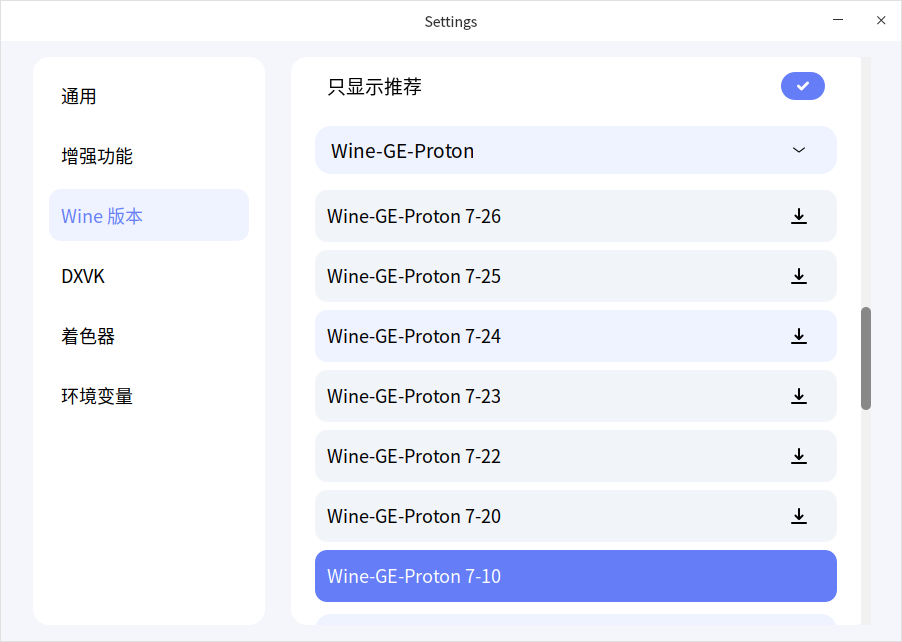The image size is (902, 642).
Task: Click the vertical scrollbar handle
Action: (864, 360)
